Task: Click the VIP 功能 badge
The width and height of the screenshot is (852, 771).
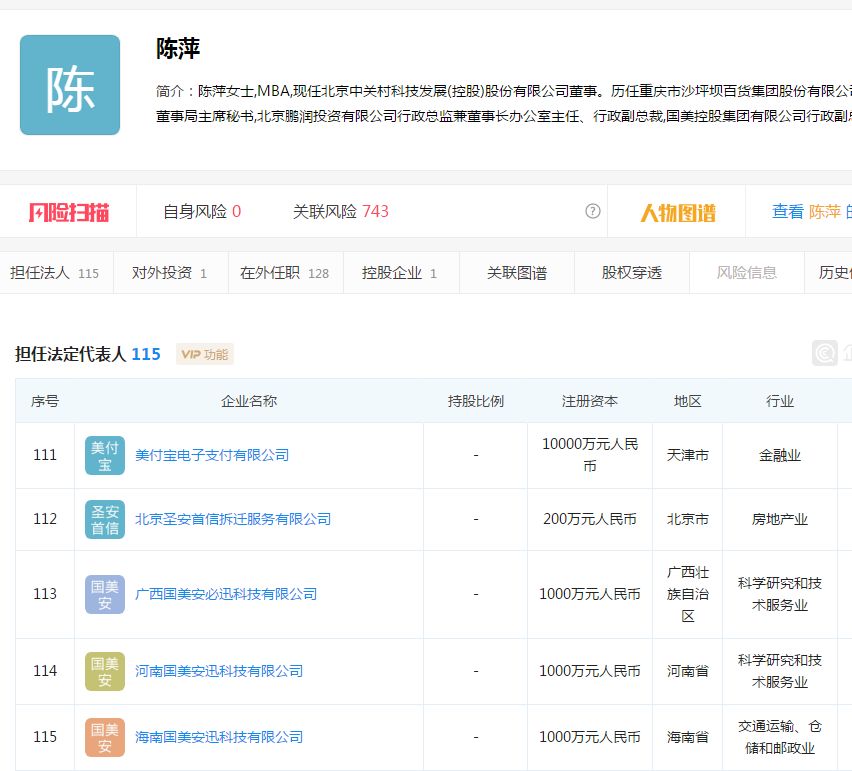Action: coord(204,354)
